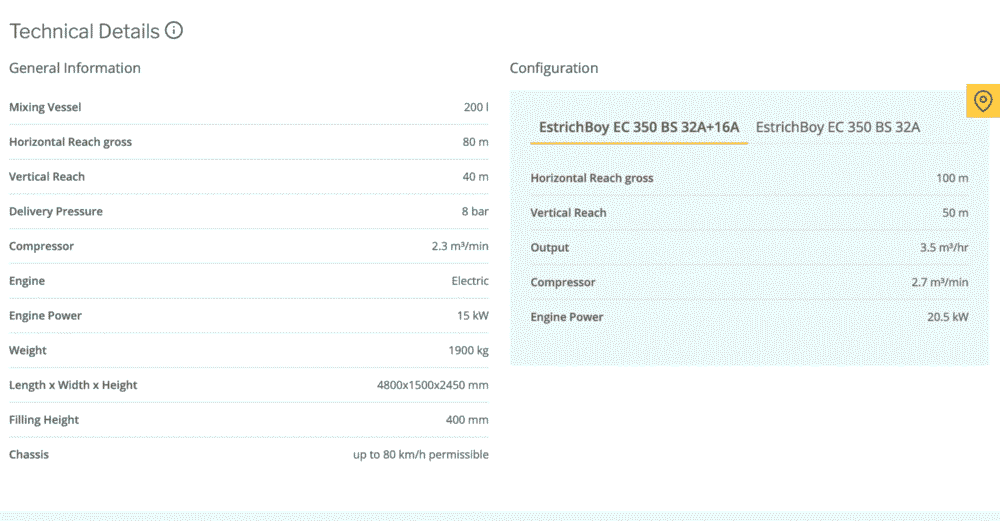Click the 8 bar value

point(475,211)
